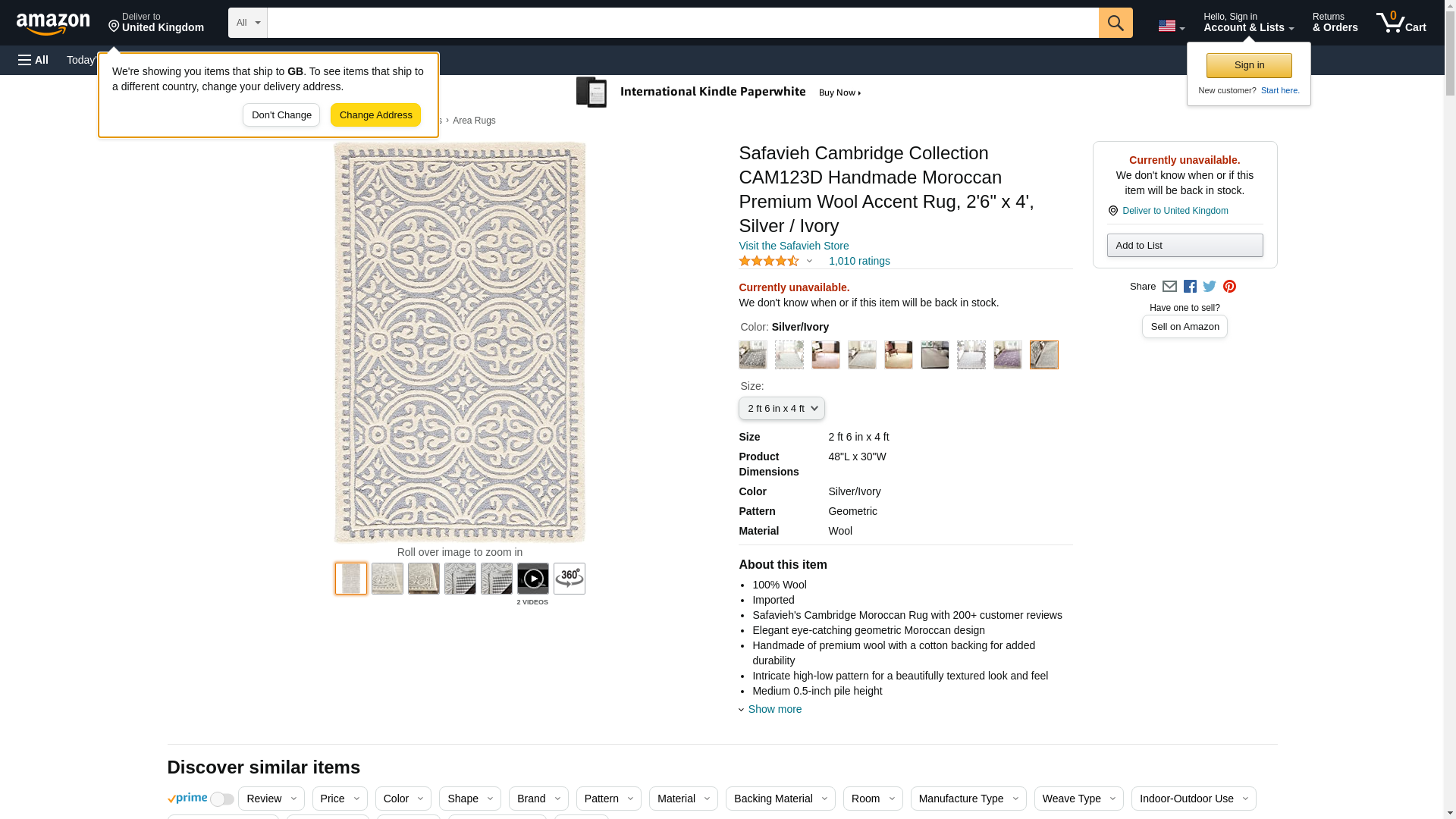Open the country flag language dropdown
1456x819 pixels.
click(x=1171, y=26)
